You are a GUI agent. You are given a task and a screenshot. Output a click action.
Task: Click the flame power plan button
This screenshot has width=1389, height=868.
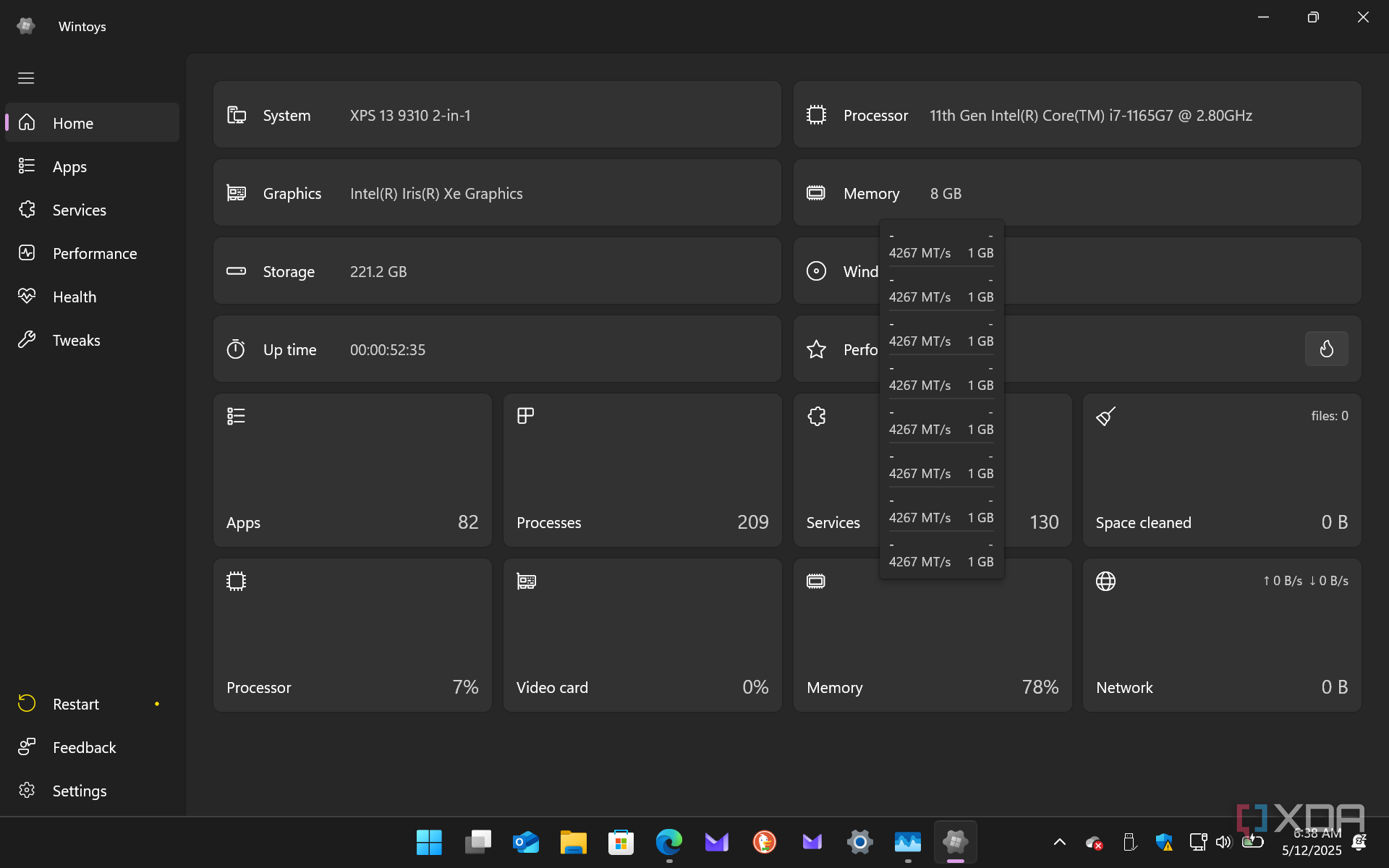tap(1326, 349)
